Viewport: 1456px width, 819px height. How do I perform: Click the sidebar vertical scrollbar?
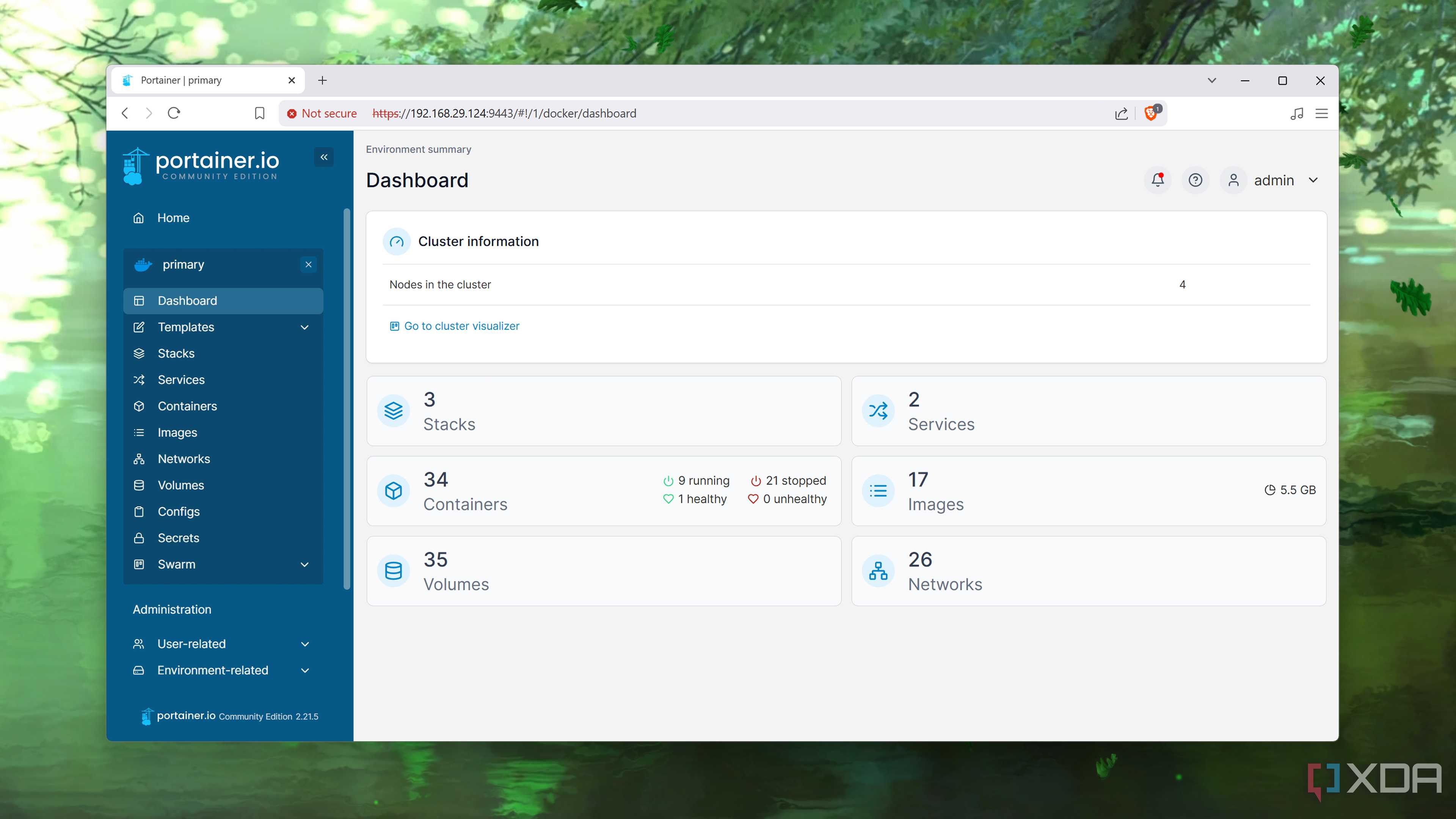point(347,399)
